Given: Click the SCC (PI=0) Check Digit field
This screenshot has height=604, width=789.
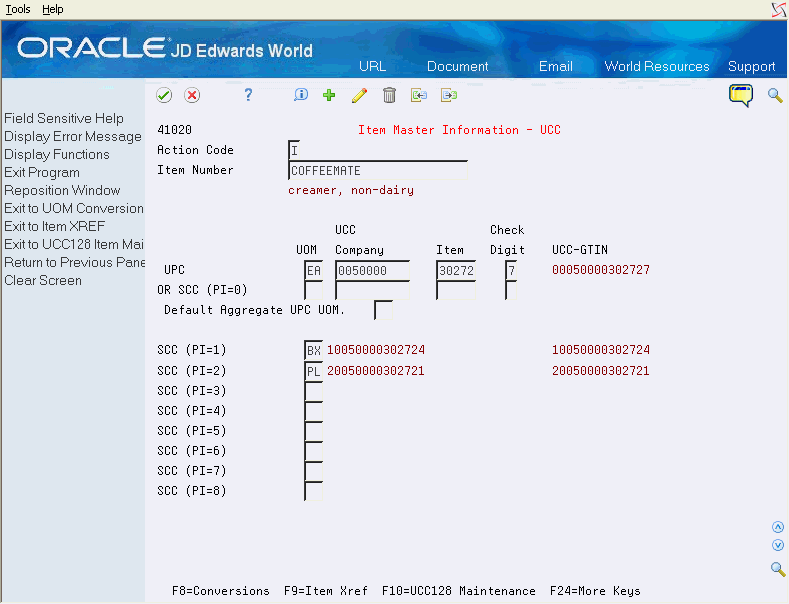Looking at the screenshot, I should 511,290.
